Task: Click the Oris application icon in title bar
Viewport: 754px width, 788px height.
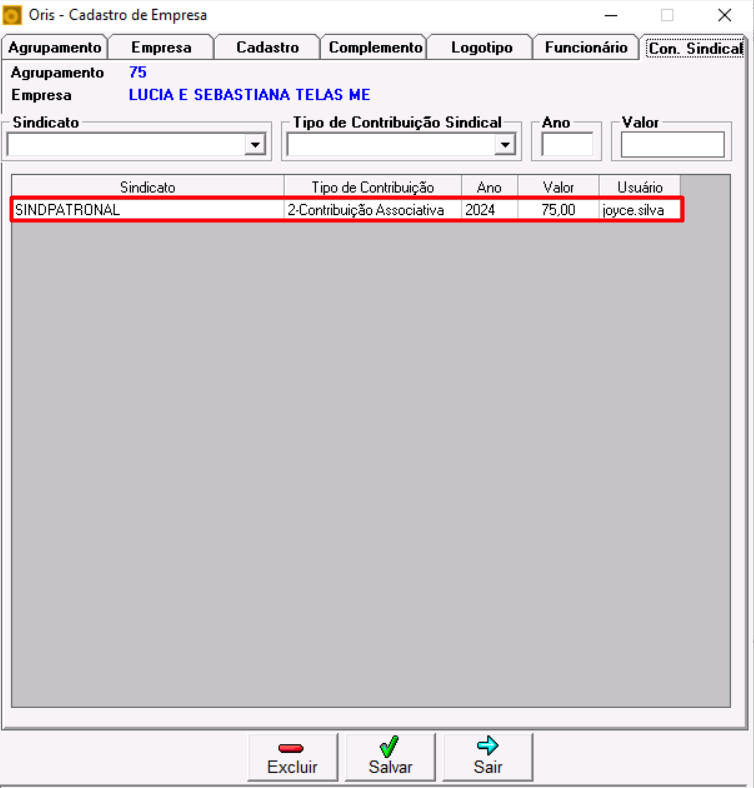Action: (13, 15)
